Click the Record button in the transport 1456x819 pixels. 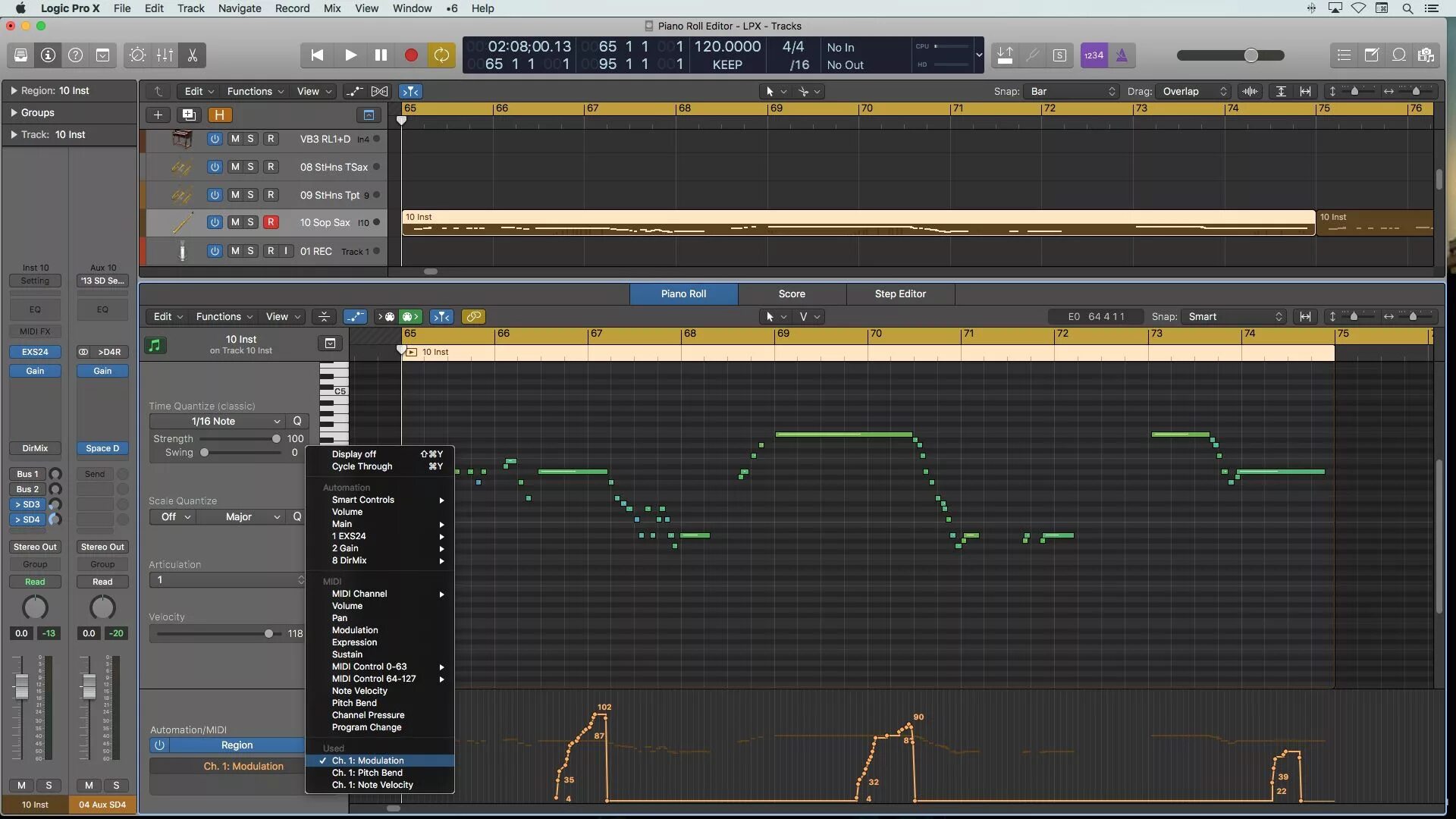click(411, 55)
